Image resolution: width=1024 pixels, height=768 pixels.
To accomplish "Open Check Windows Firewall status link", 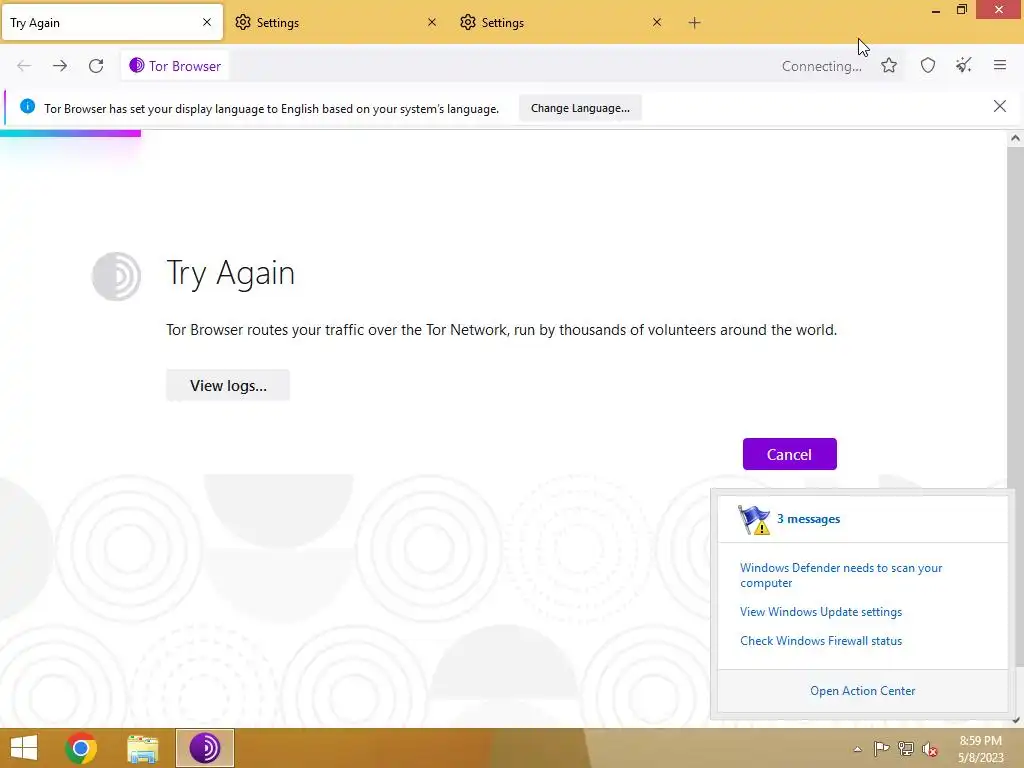I will (821, 641).
